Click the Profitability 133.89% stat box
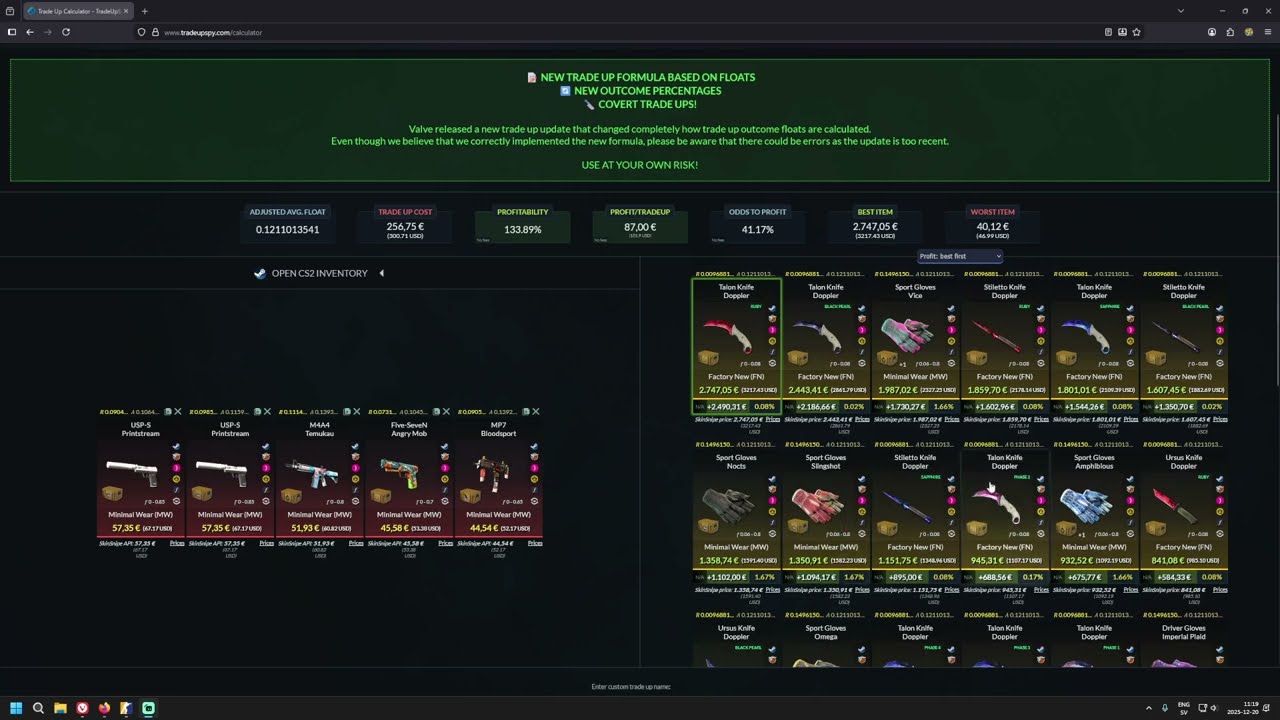 pos(523,225)
